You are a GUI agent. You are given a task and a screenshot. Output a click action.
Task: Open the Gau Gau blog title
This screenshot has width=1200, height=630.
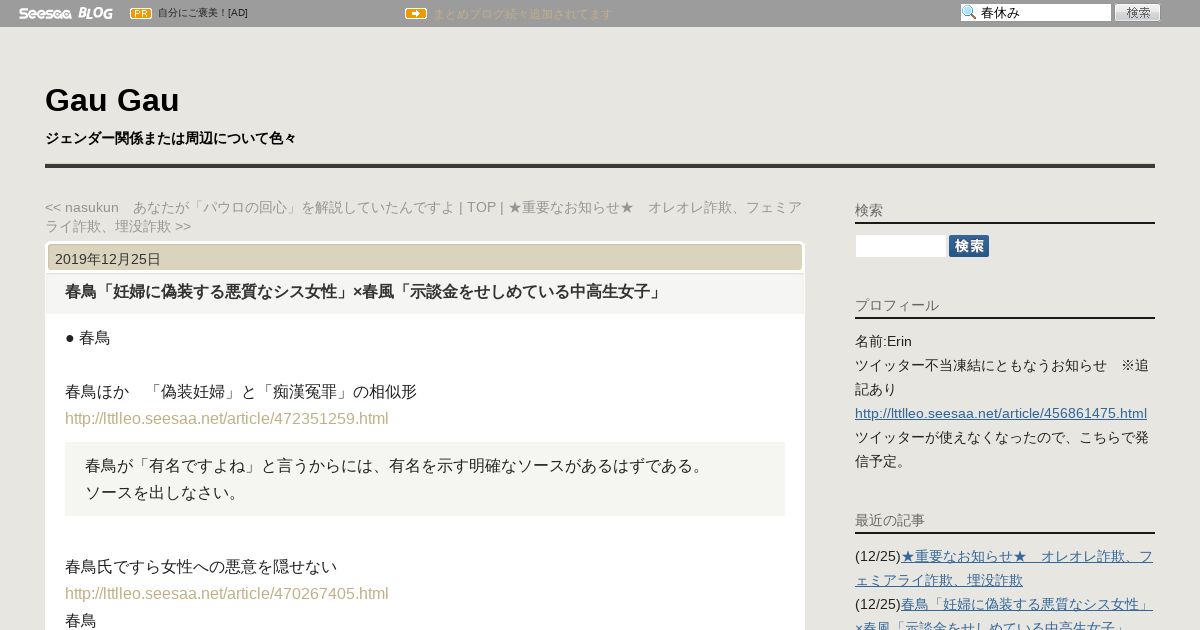112,100
